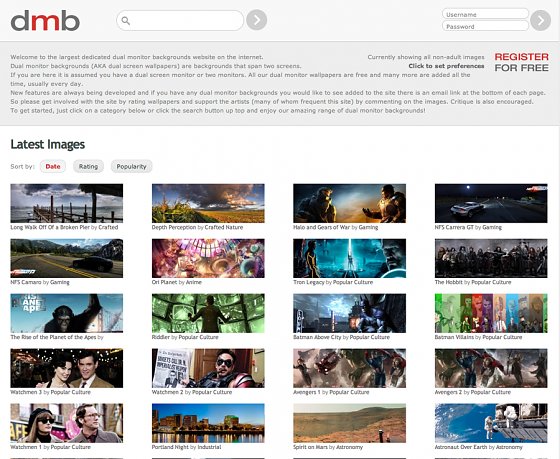The width and height of the screenshot is (560, 459).
Task: Focus the search input field
Action: click(180, 20)
